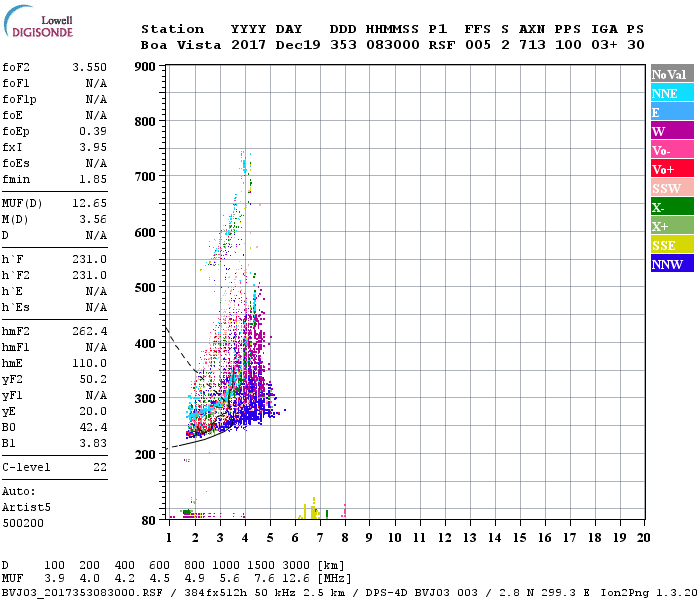Click the C-level value 22
The image size is (700, 600).
coord(99,467)
